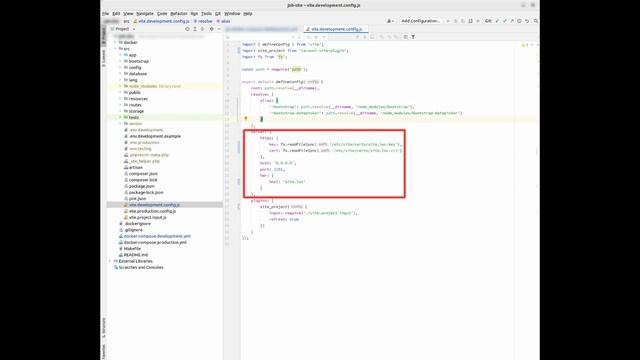Open the Refactor menu

point(179,13)
